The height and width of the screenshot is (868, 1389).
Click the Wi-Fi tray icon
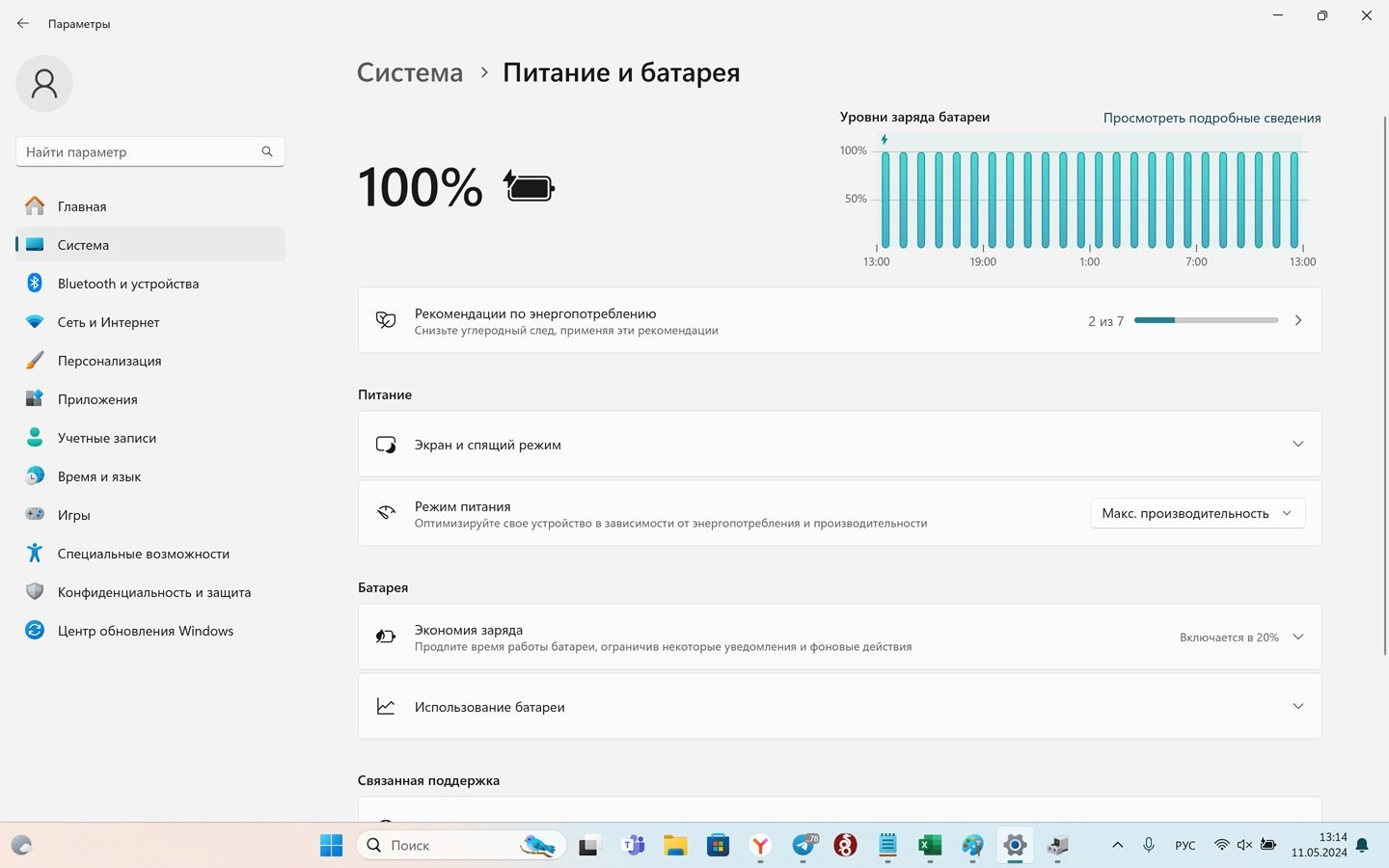[x=1221, y=845]
